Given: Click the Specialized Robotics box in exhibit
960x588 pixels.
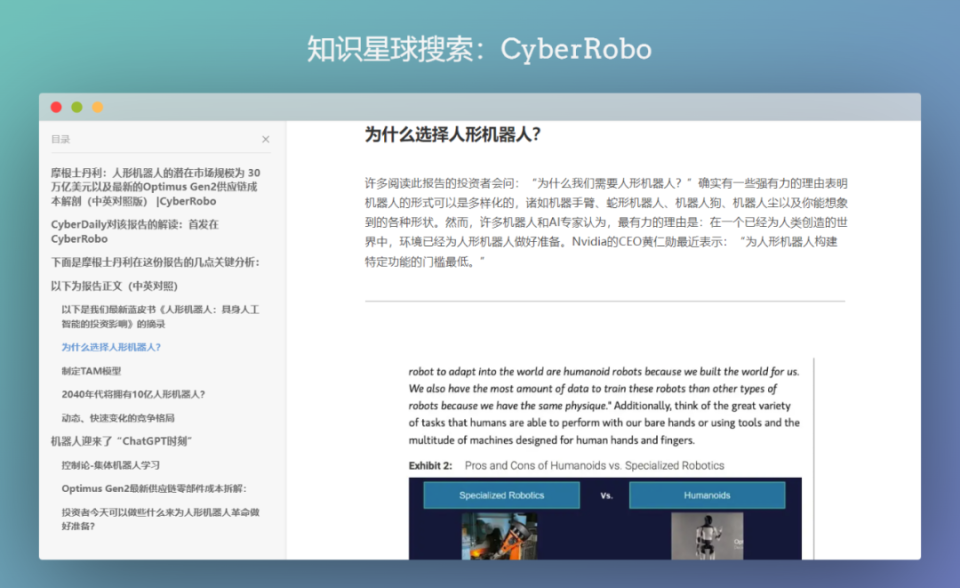Looking at the screenshot, I should 501,495.
